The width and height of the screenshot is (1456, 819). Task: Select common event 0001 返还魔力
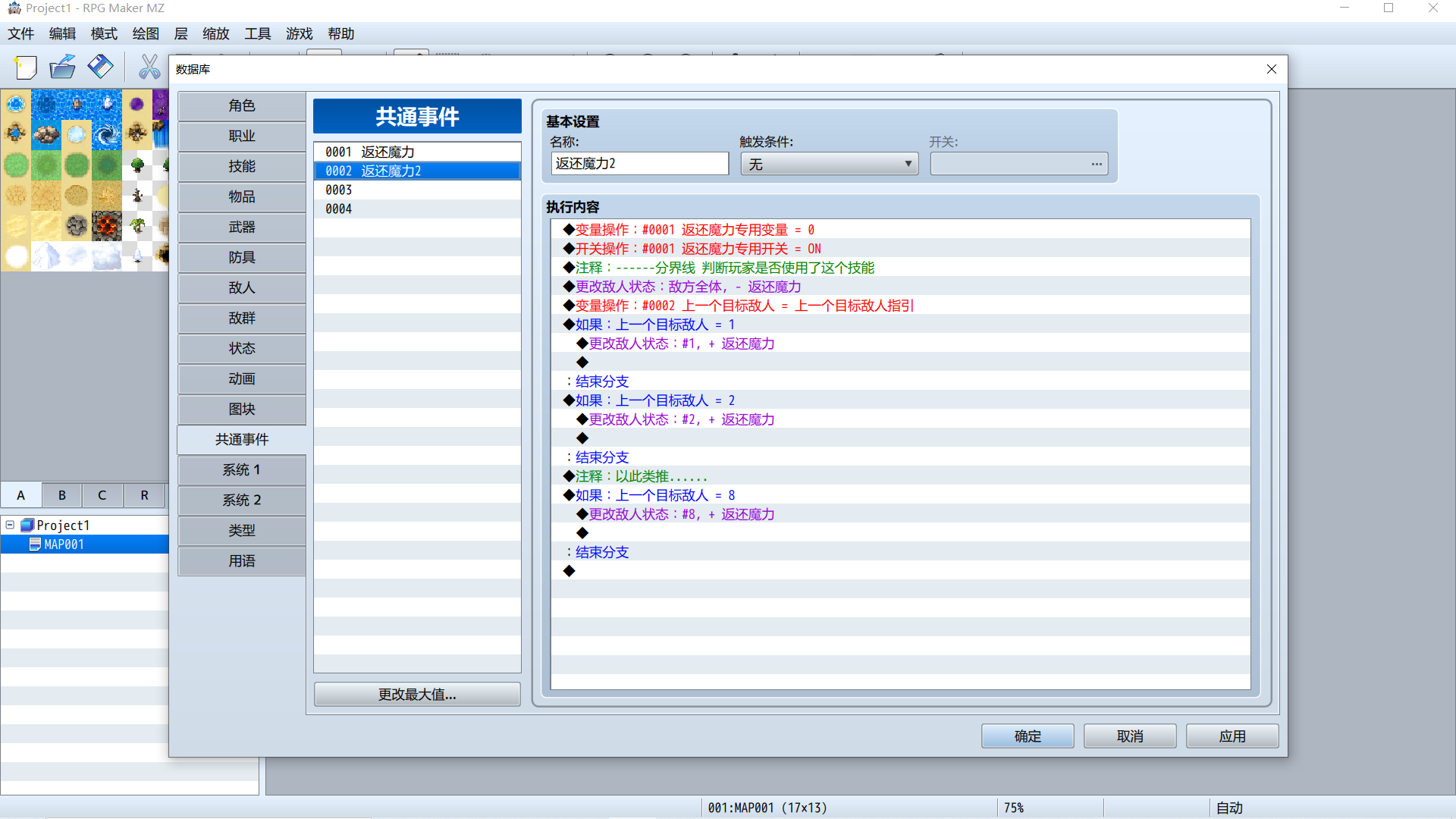[417, 152]
